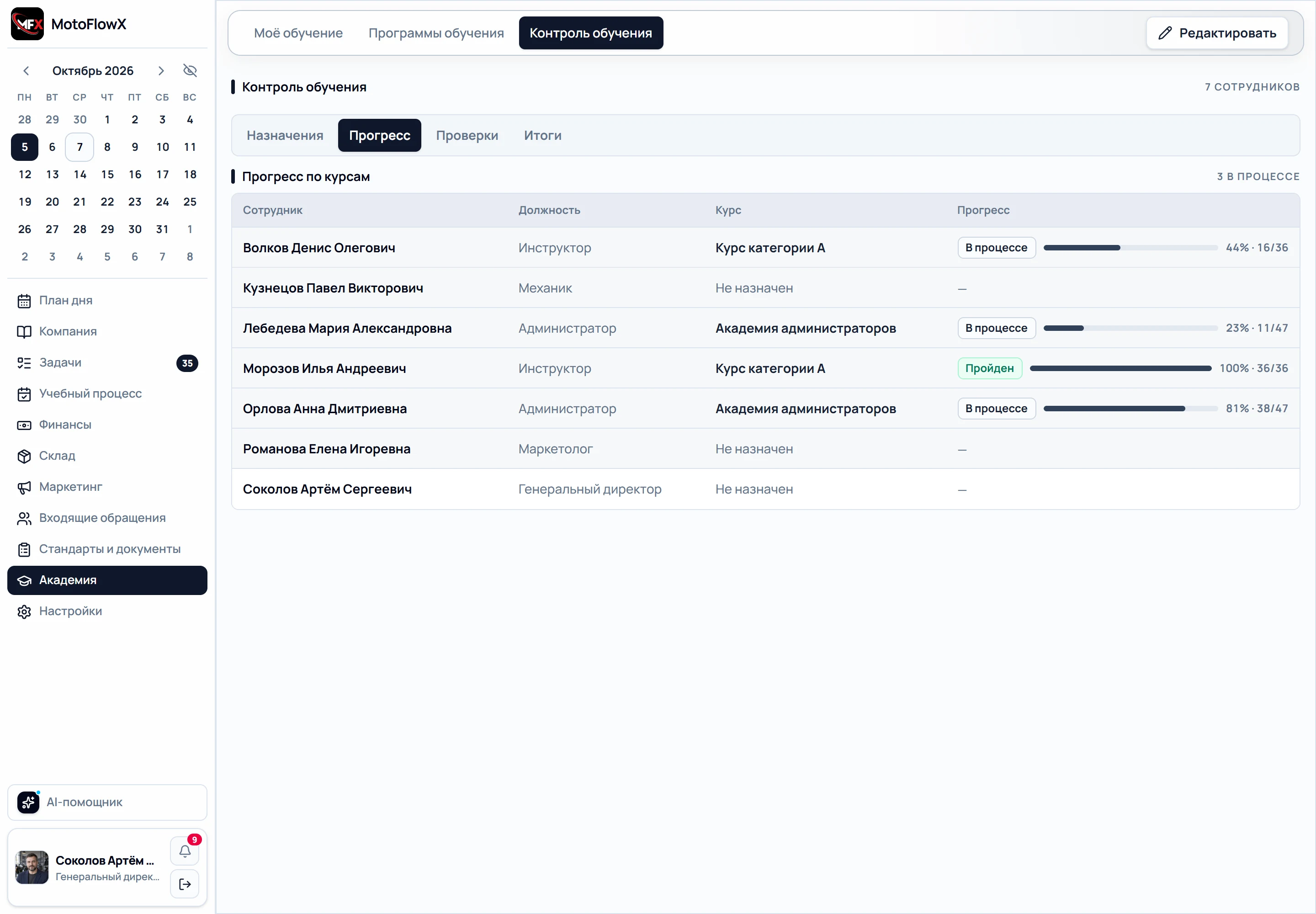Open the Задачи list icon
This screenshot has width=1316, height=914.
click(24, 362)
